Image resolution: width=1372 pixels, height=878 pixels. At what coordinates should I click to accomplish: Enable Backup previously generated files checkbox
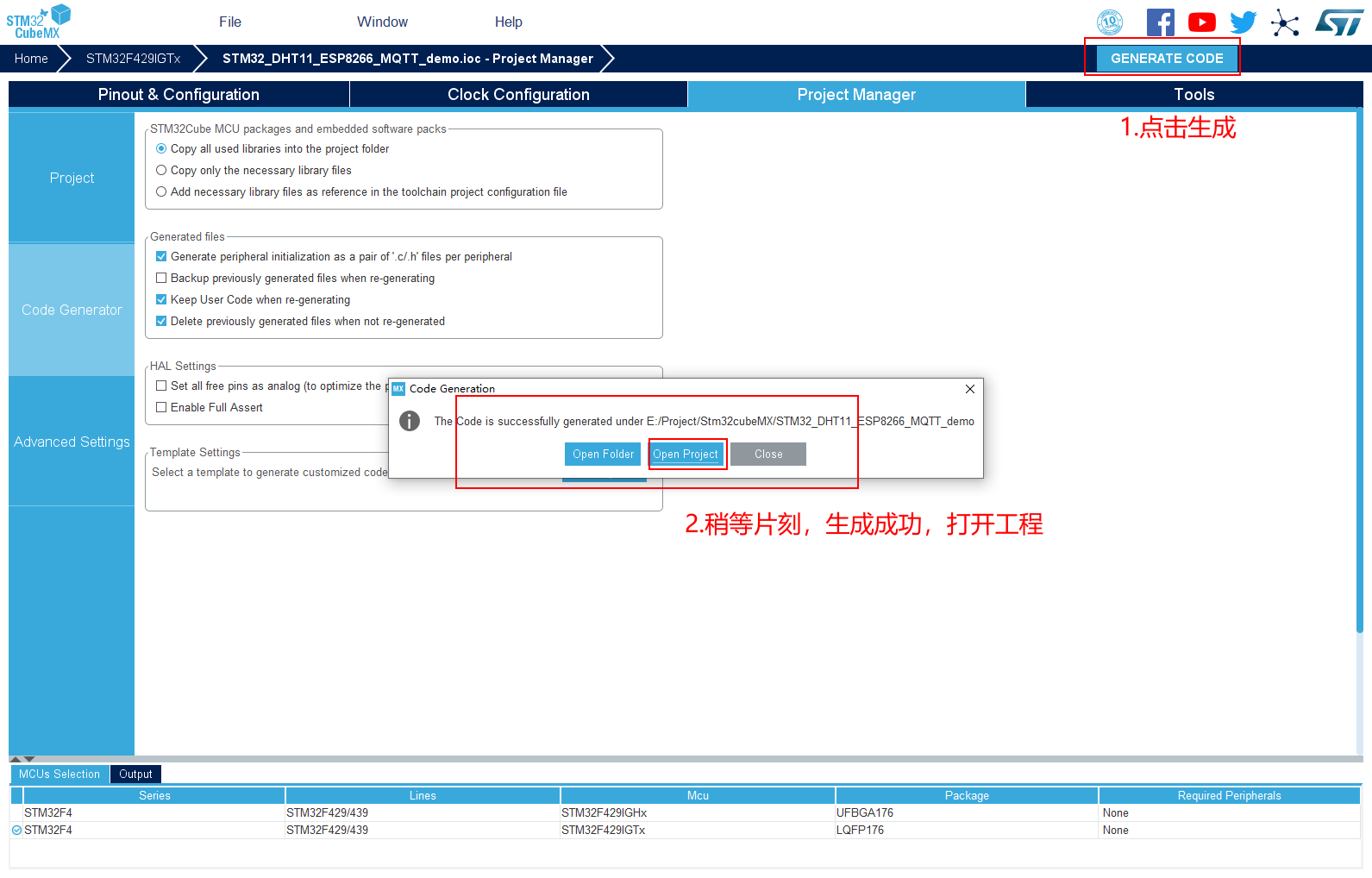point(161,279)
